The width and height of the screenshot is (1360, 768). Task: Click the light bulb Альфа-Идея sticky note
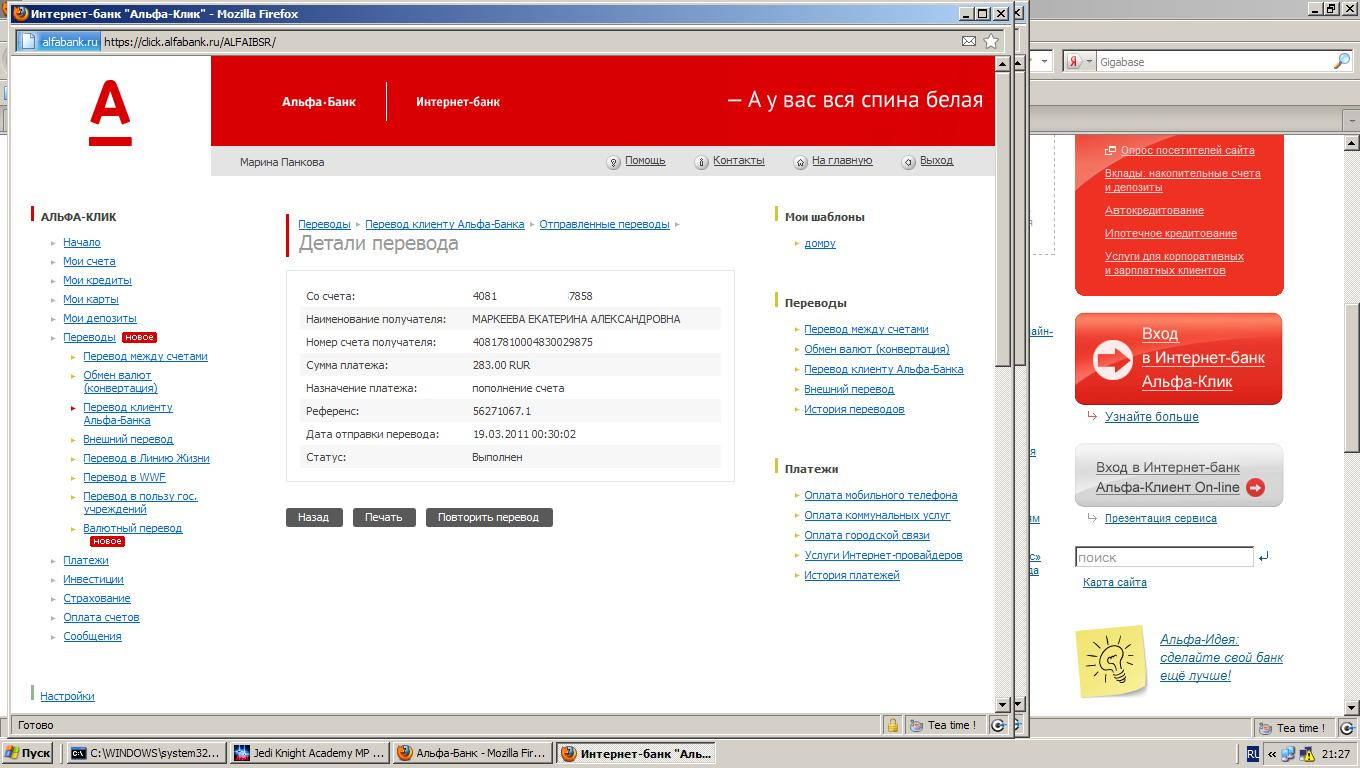point(1110,660)
